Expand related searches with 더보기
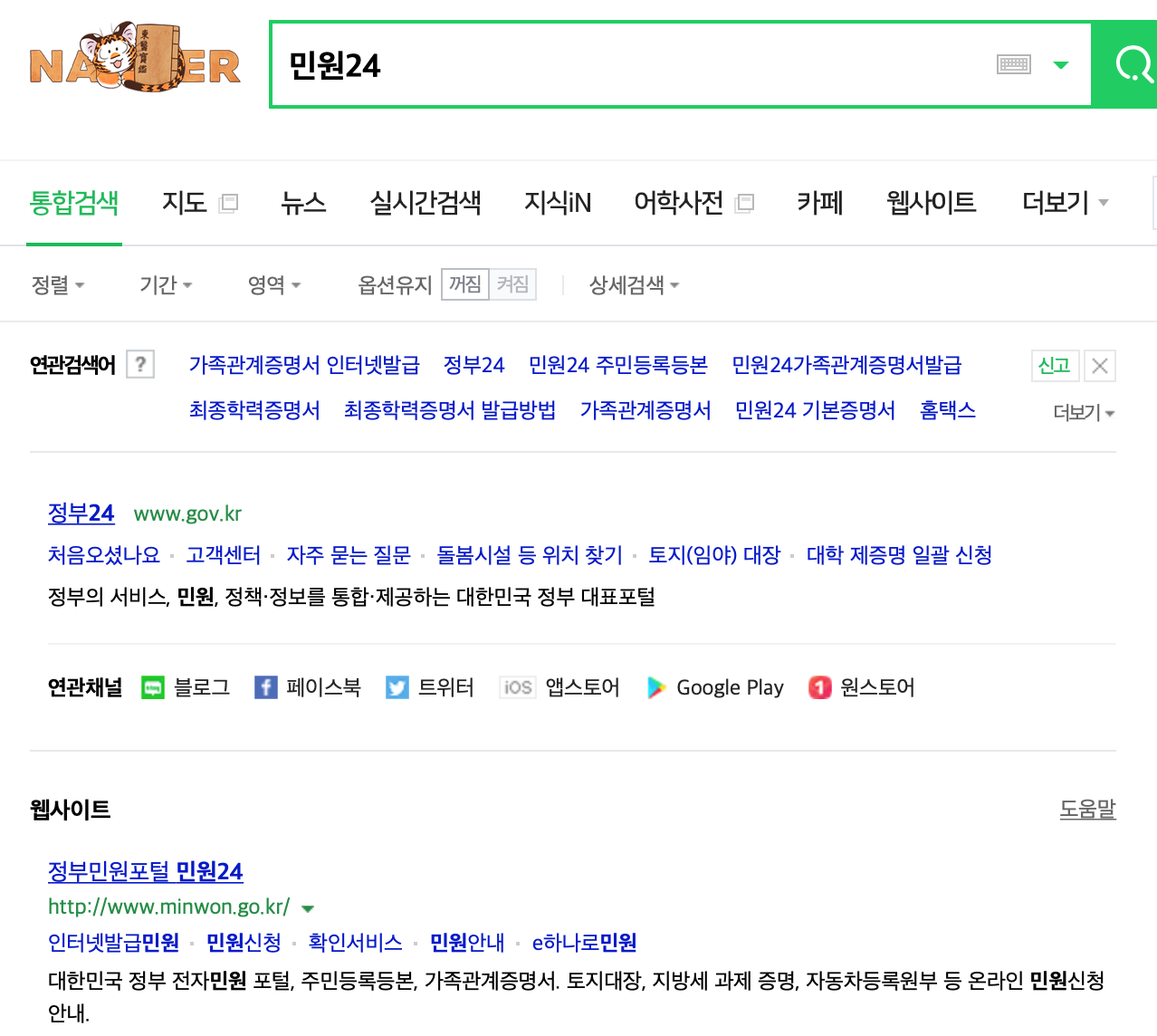Image resolution: width=1157 pixels, height=1036 pixels. point(1084,412)
